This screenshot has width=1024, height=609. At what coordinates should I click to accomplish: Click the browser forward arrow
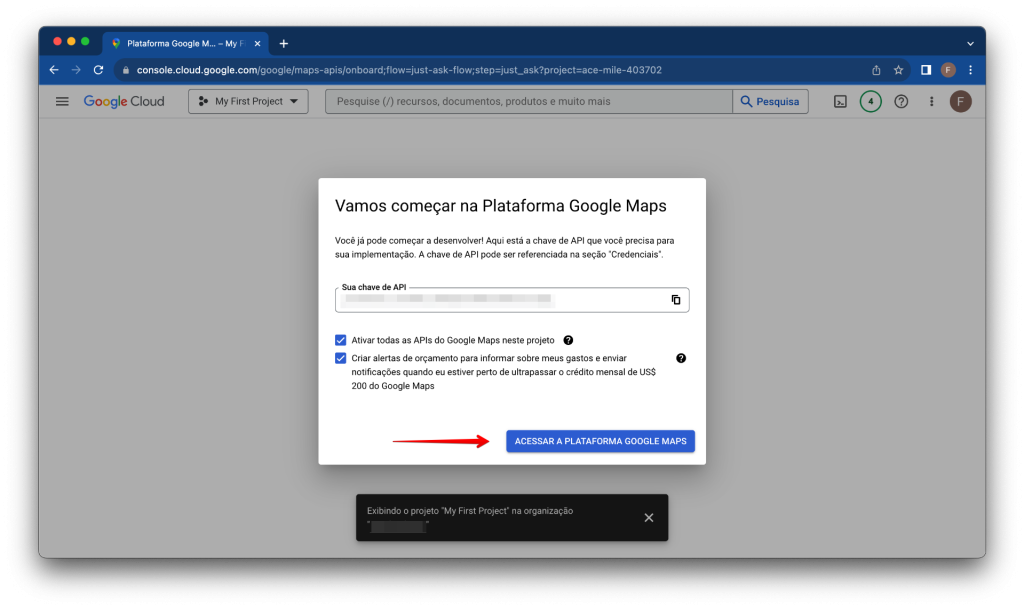(x=76, y=70)
